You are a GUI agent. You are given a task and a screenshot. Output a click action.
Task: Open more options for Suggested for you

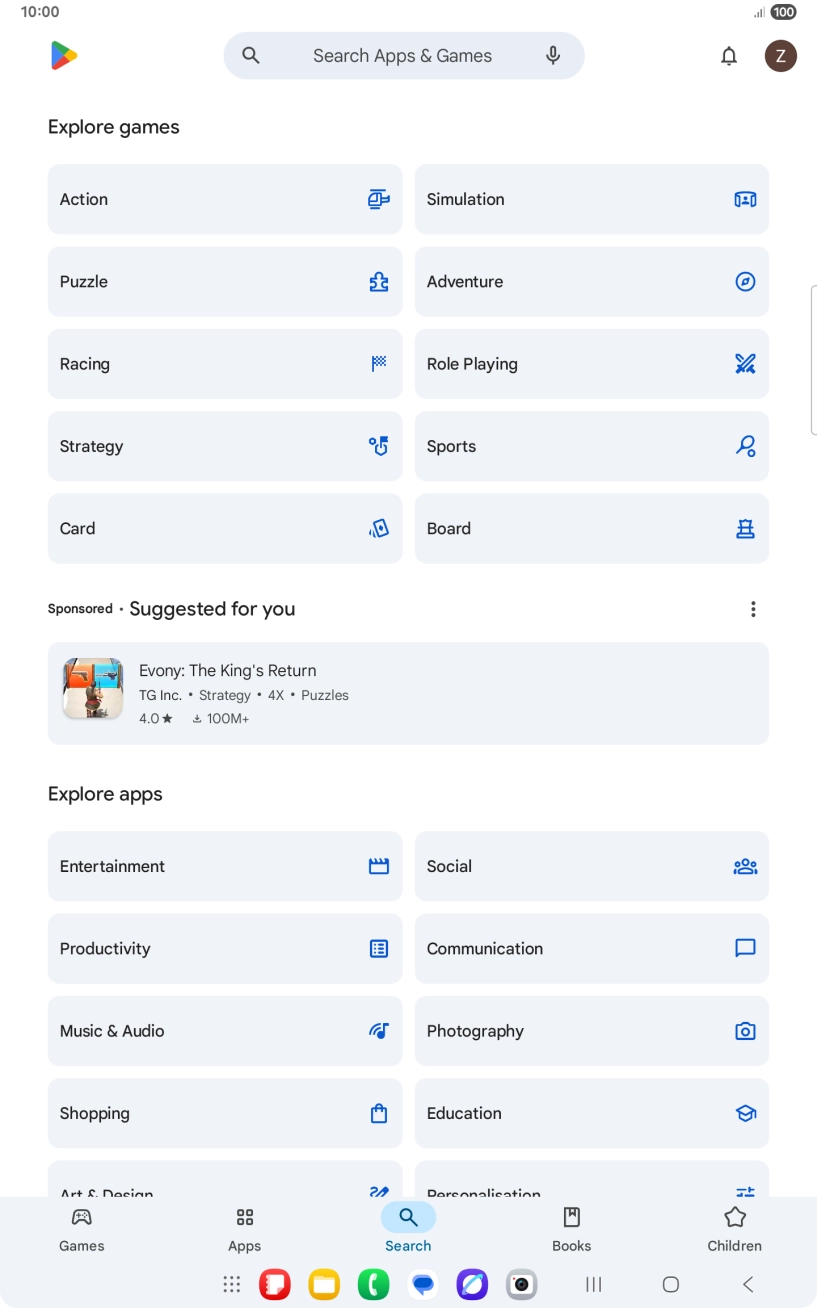[x=753, y=609]
